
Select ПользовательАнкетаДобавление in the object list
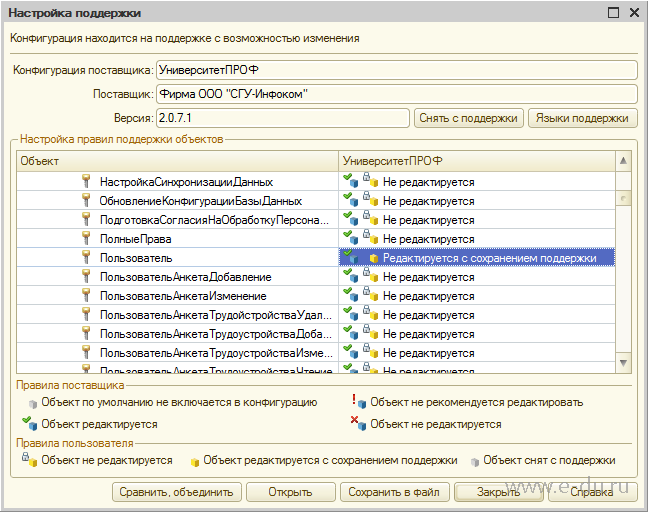coord(171,277)
